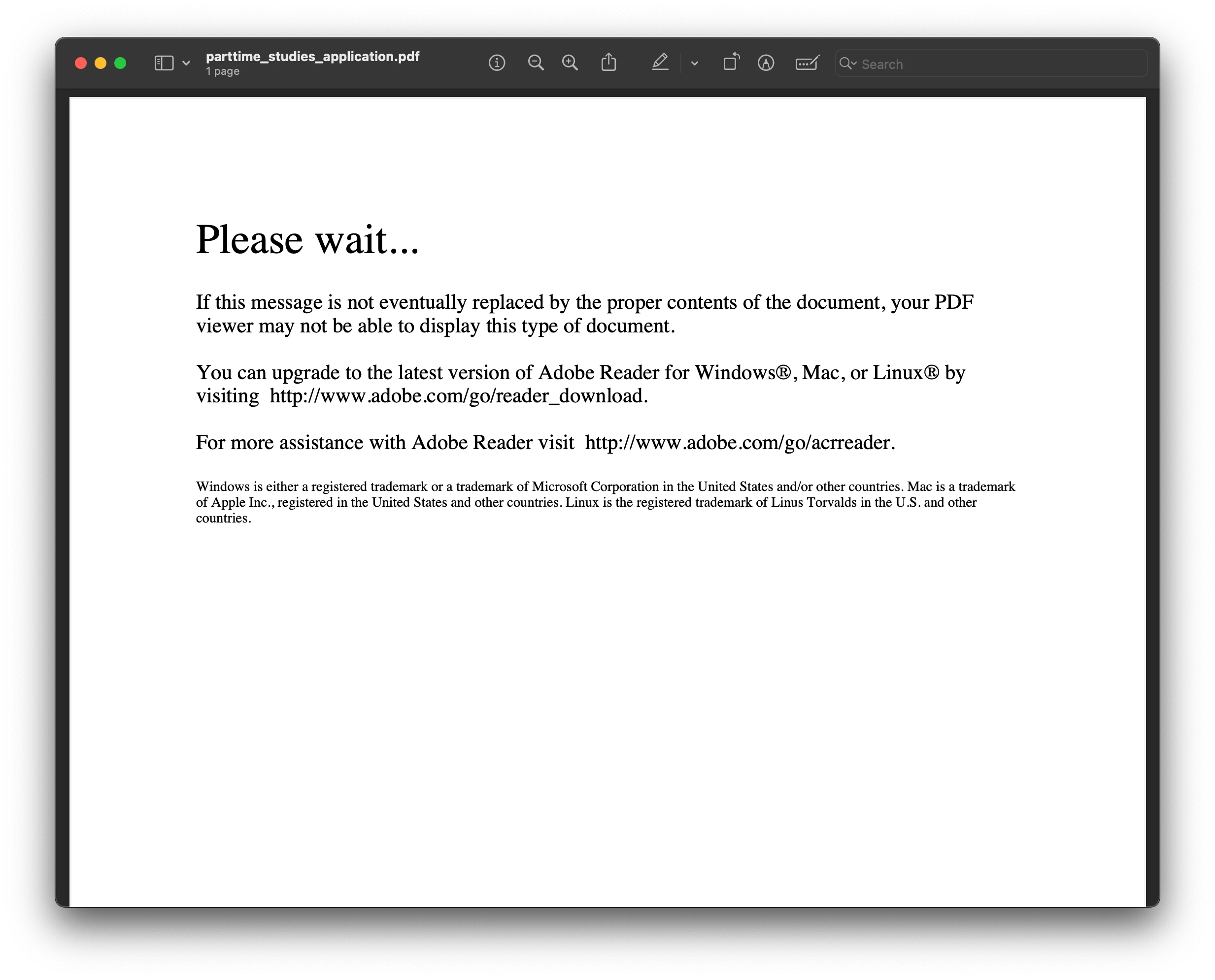Open the Share menu
The width and height of the screenshot is (1215, 980).
click(x=608, y=62)
